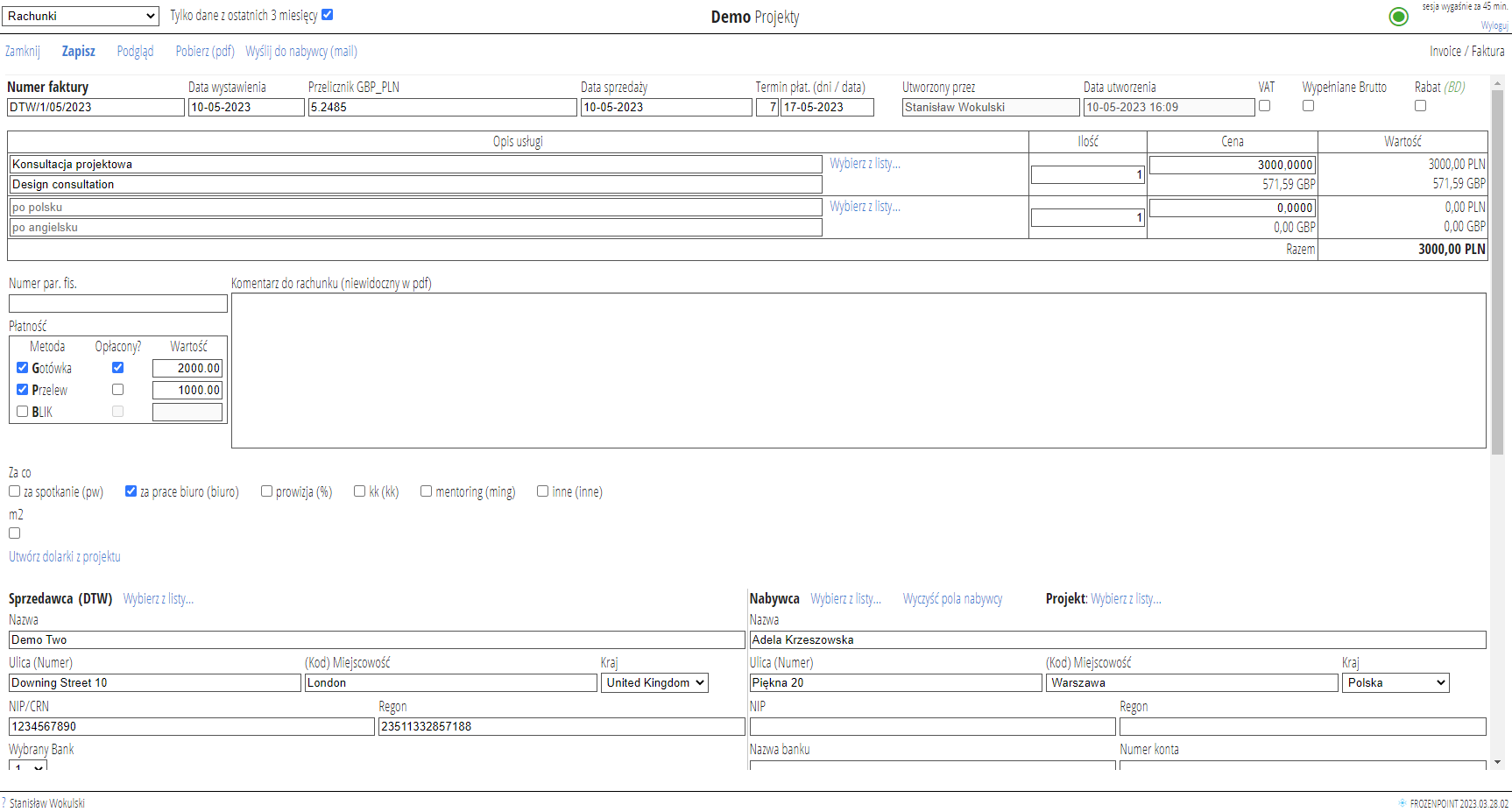The width and height of the screenshot is (1512, 812).
Task: Click the seller street field 'Downing Street 10'
Action: click(x=155, y=682)
